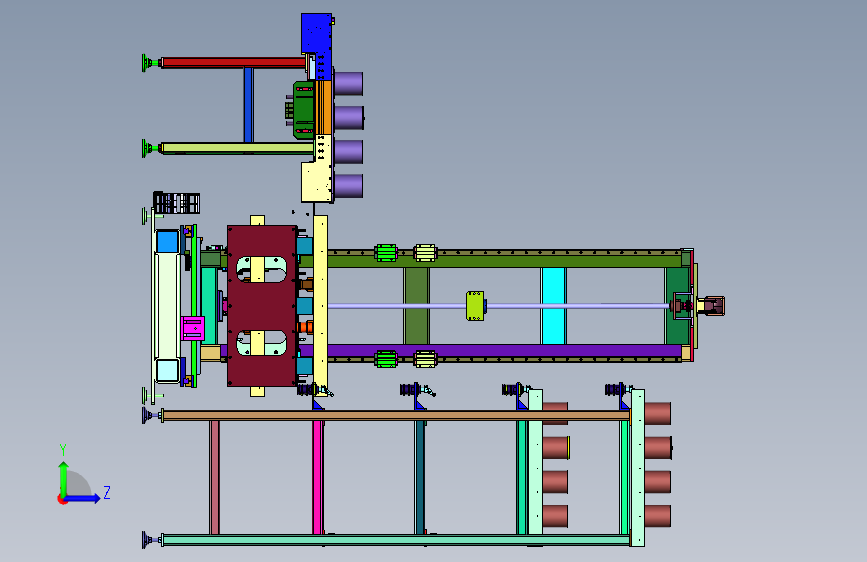Select the mint green bottom frame beam

[x=396, y=540]
